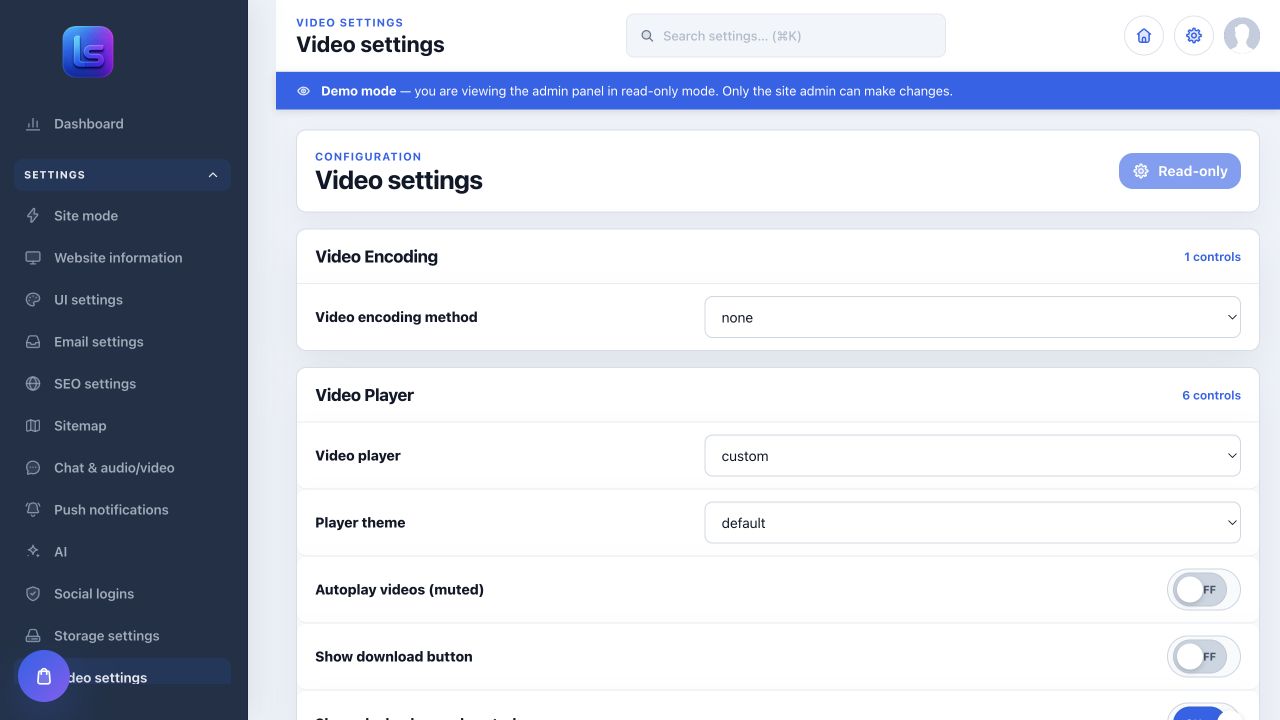Click the 'Video encoding method' label
Viewport: 1280px width, 720px height.
[396, 317]
